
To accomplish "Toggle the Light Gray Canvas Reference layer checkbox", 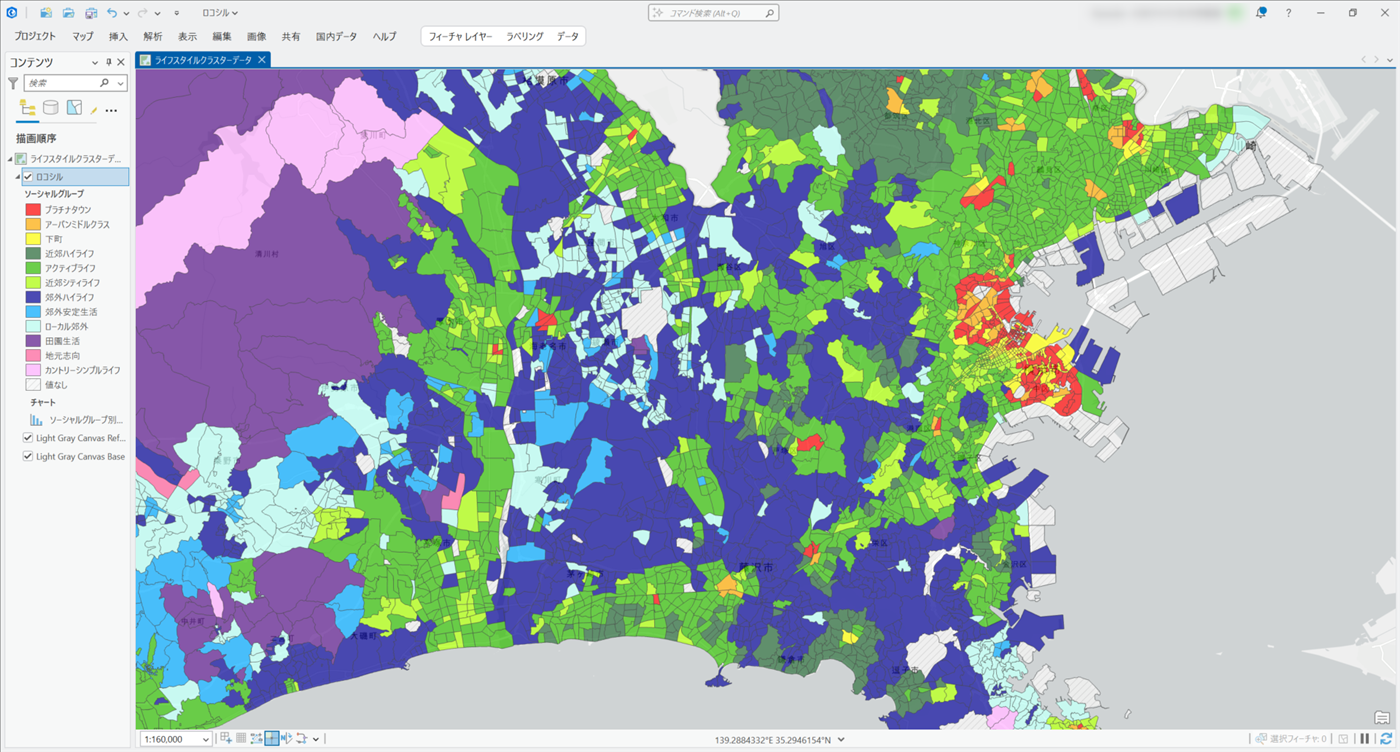I will [x=28, y=438].
